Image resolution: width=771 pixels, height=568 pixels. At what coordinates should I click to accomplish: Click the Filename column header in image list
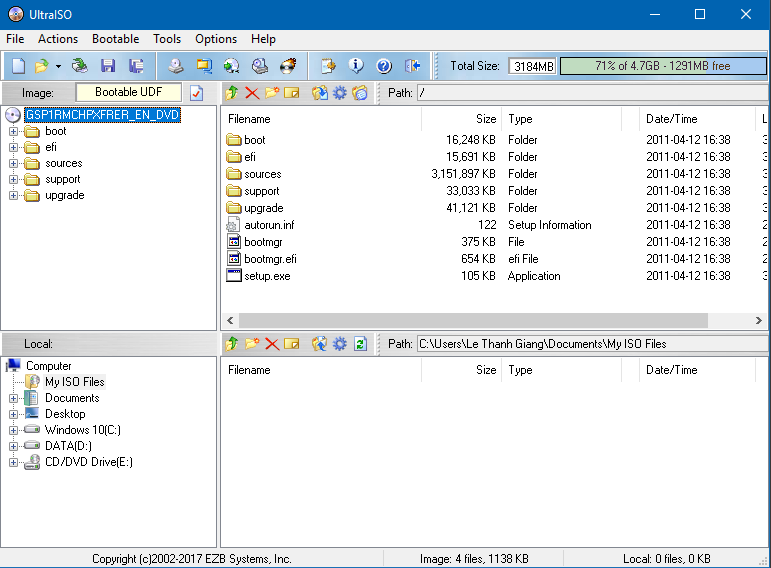pyautogui.click(x=322, y=119)
